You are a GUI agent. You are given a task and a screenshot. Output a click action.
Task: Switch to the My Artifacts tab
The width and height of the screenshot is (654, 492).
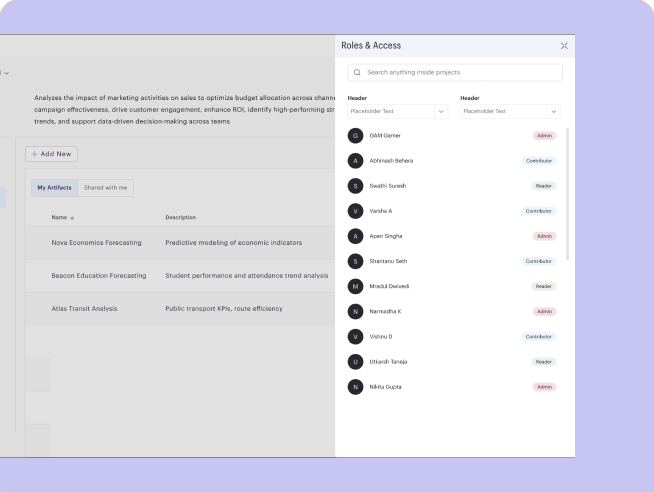pos(54,188)
